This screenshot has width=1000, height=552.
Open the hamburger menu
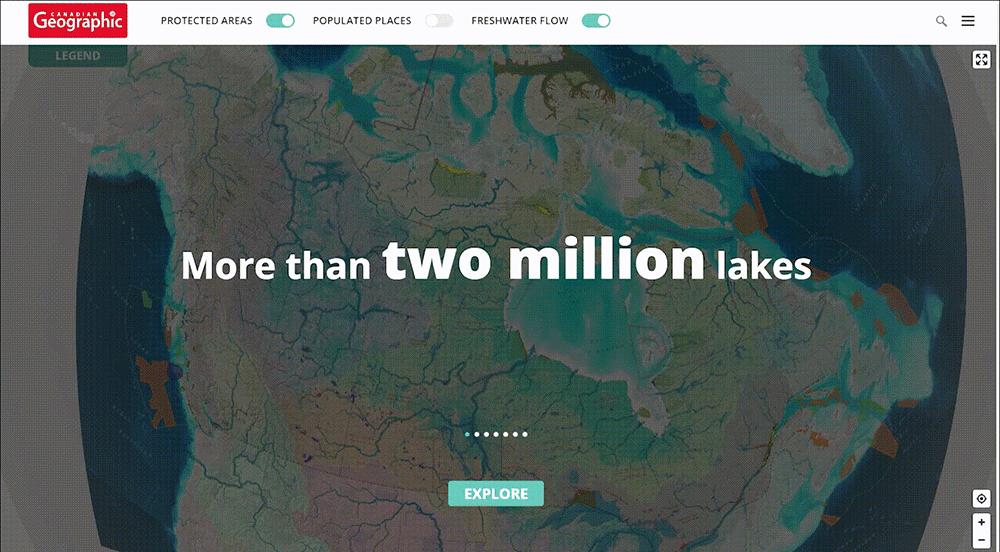[967, 21]
